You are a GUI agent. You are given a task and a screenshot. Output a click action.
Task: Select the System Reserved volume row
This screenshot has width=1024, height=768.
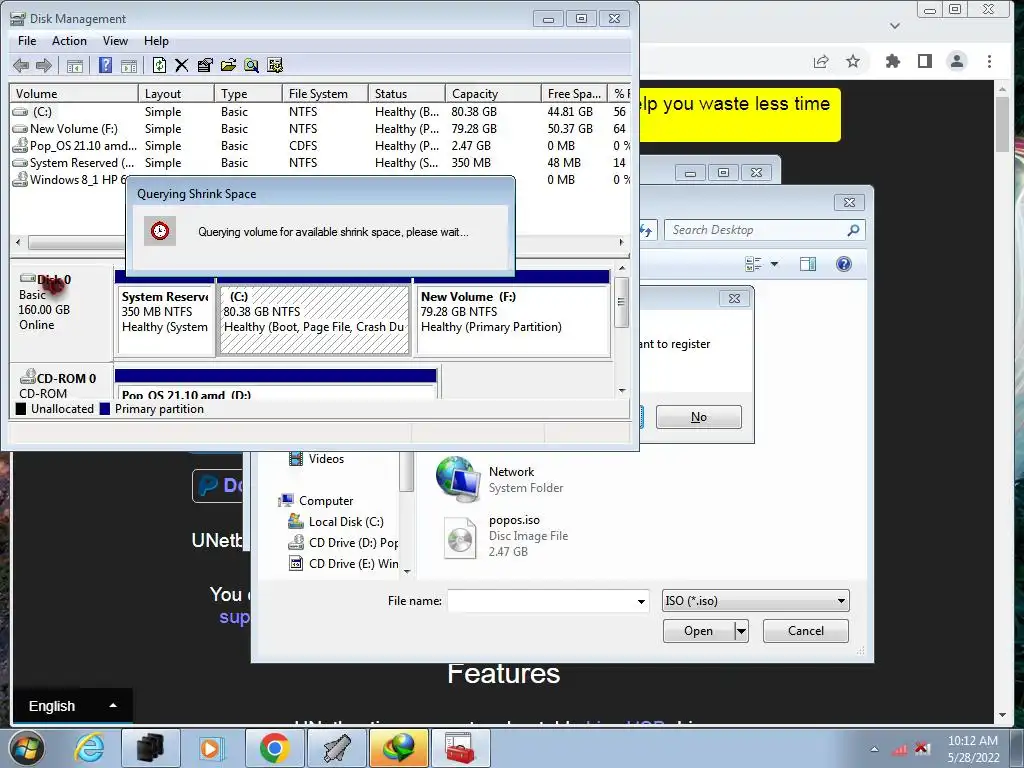click(321, 163)
